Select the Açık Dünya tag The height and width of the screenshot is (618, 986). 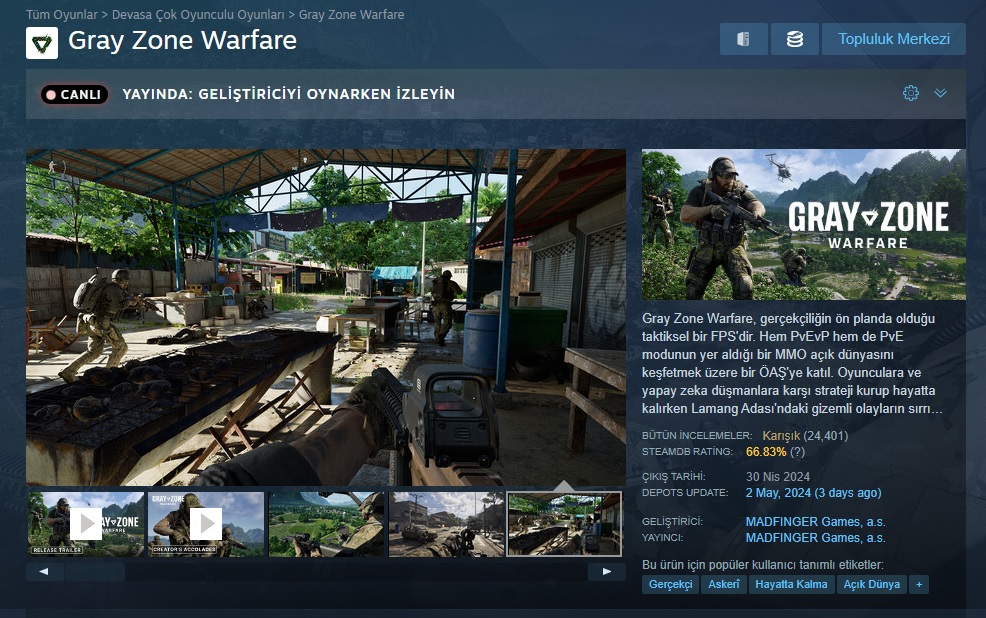[872, 584]
